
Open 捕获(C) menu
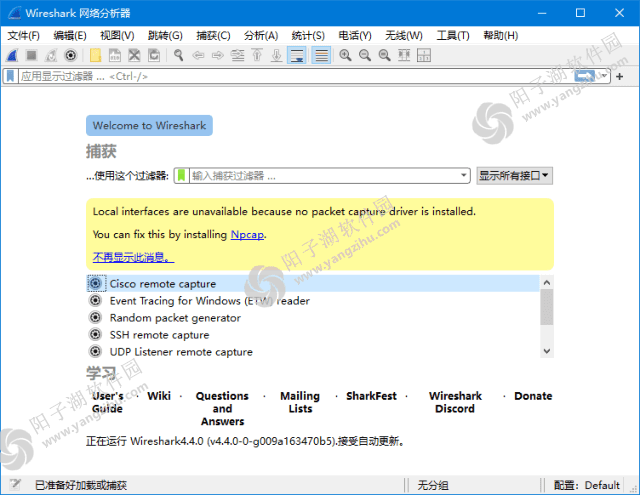tap(213, 36)
